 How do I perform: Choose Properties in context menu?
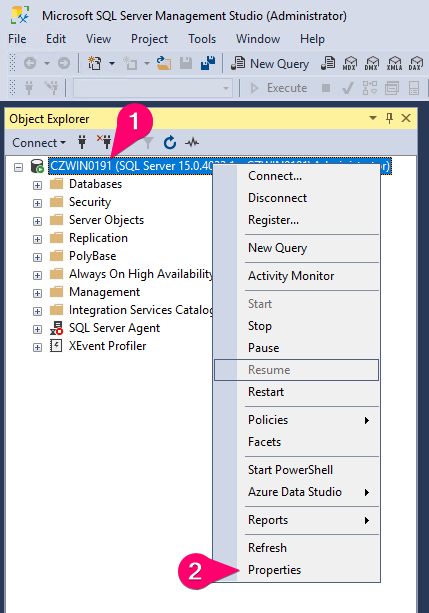coord(296,570)
